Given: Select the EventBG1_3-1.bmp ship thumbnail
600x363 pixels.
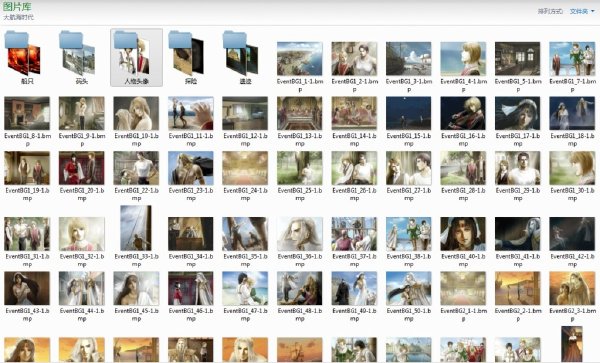Looking at the screenshot, I should point(409,59).
